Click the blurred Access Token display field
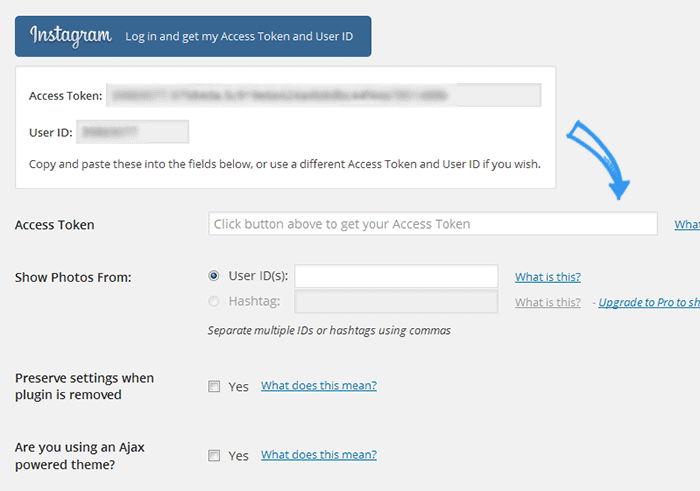Screen dimensions: 700x491 coord(324,95)
